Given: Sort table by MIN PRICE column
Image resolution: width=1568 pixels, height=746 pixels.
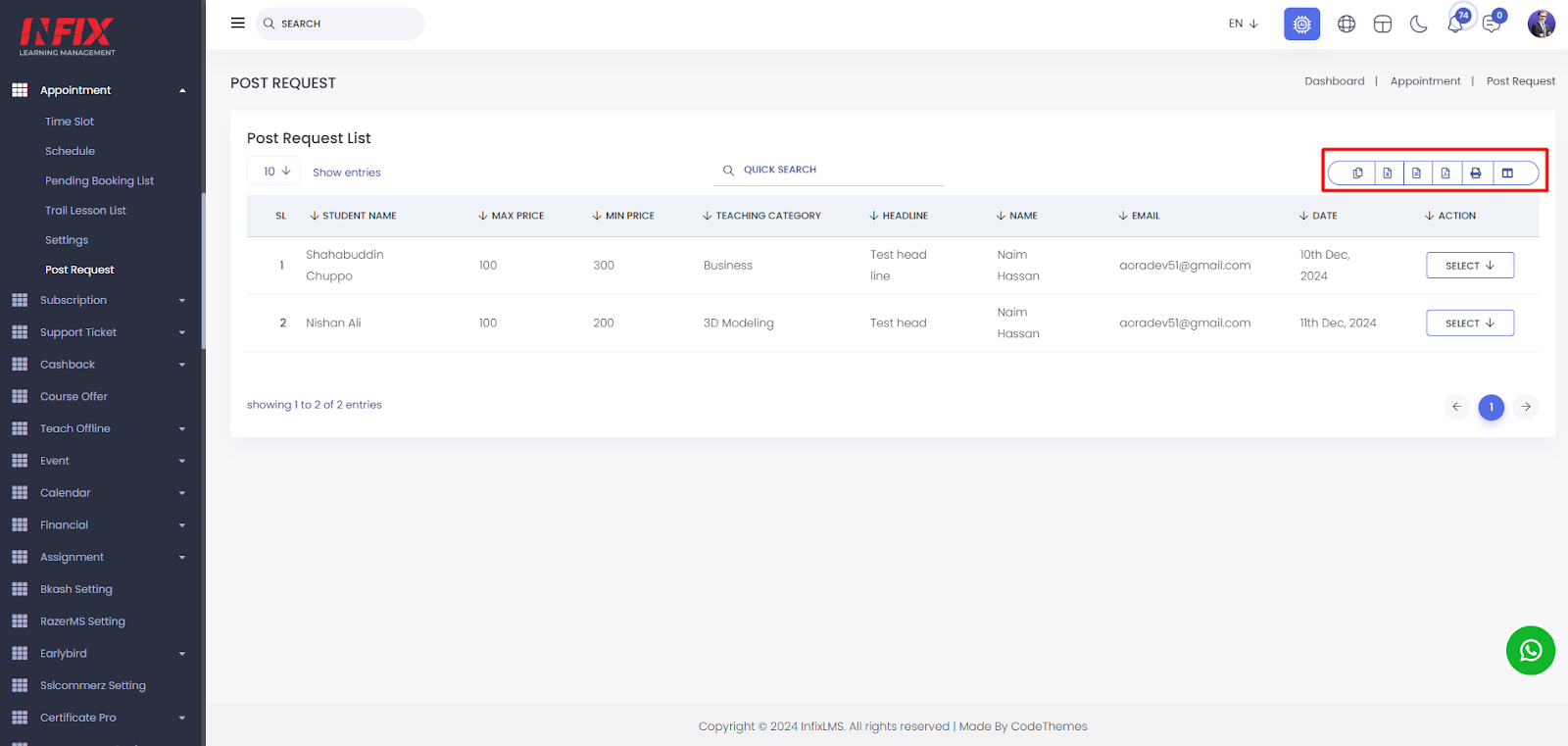Looking at the screenshot, I should [623, 216].
